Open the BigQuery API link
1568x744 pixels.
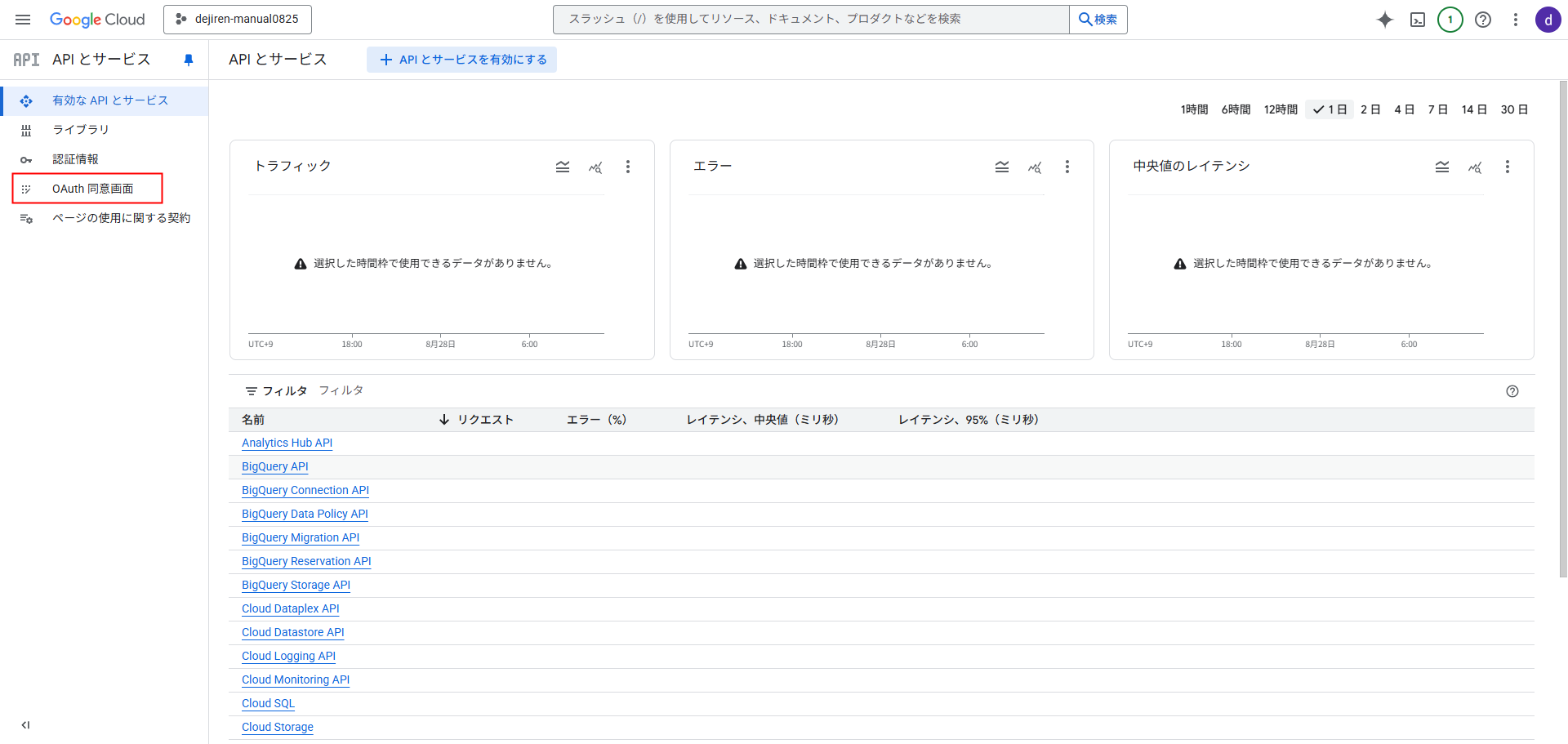pos(275,466)
